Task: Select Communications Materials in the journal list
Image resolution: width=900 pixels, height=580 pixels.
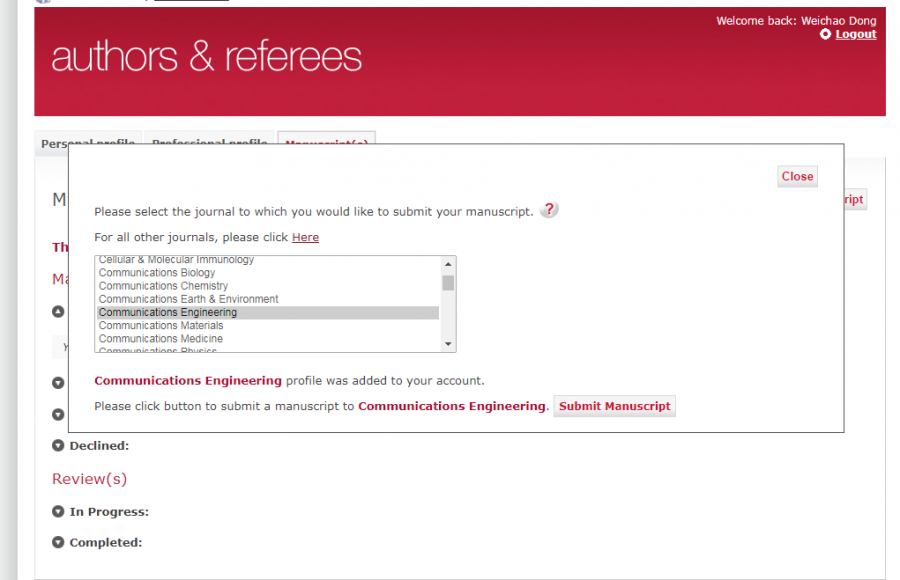Action: [268, 325]
